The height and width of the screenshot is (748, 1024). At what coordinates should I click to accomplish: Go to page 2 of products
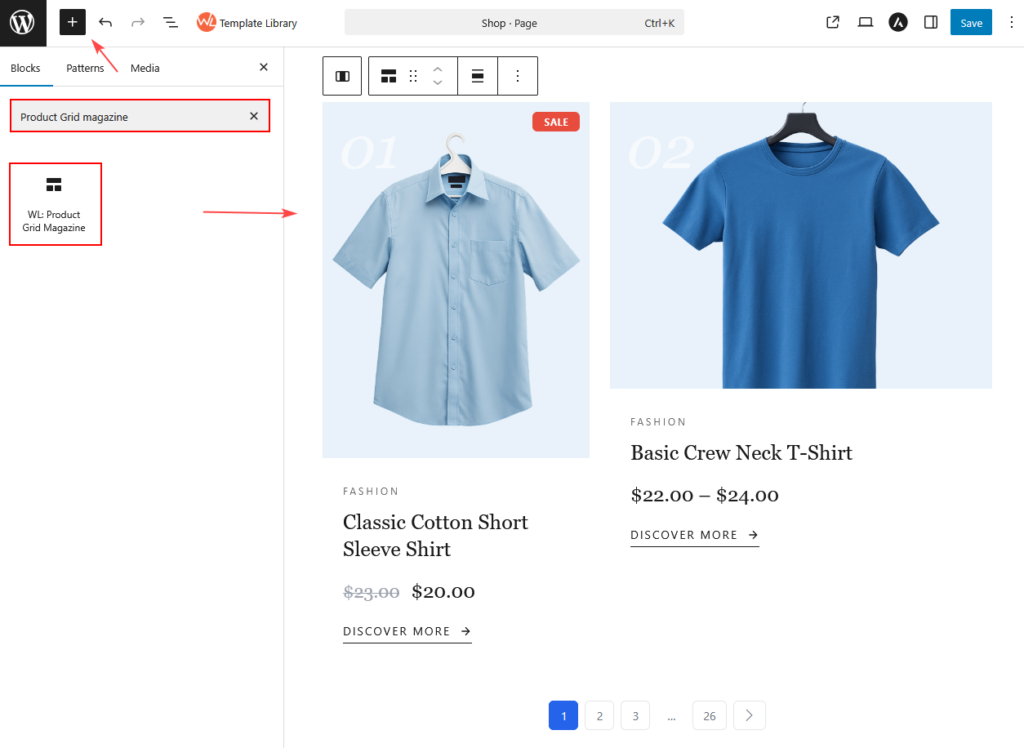[x=599, y=716]
